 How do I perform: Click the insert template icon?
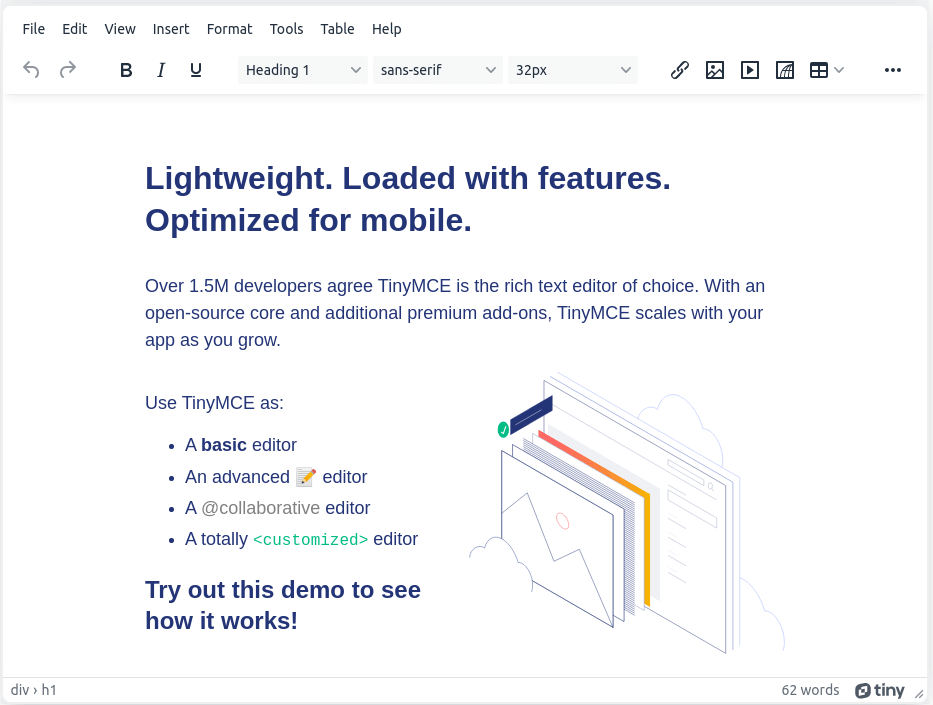785,70
